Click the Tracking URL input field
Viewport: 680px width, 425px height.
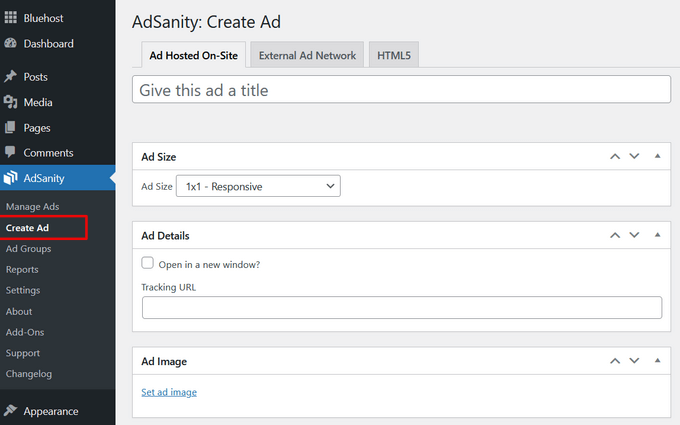click(402, 308)
